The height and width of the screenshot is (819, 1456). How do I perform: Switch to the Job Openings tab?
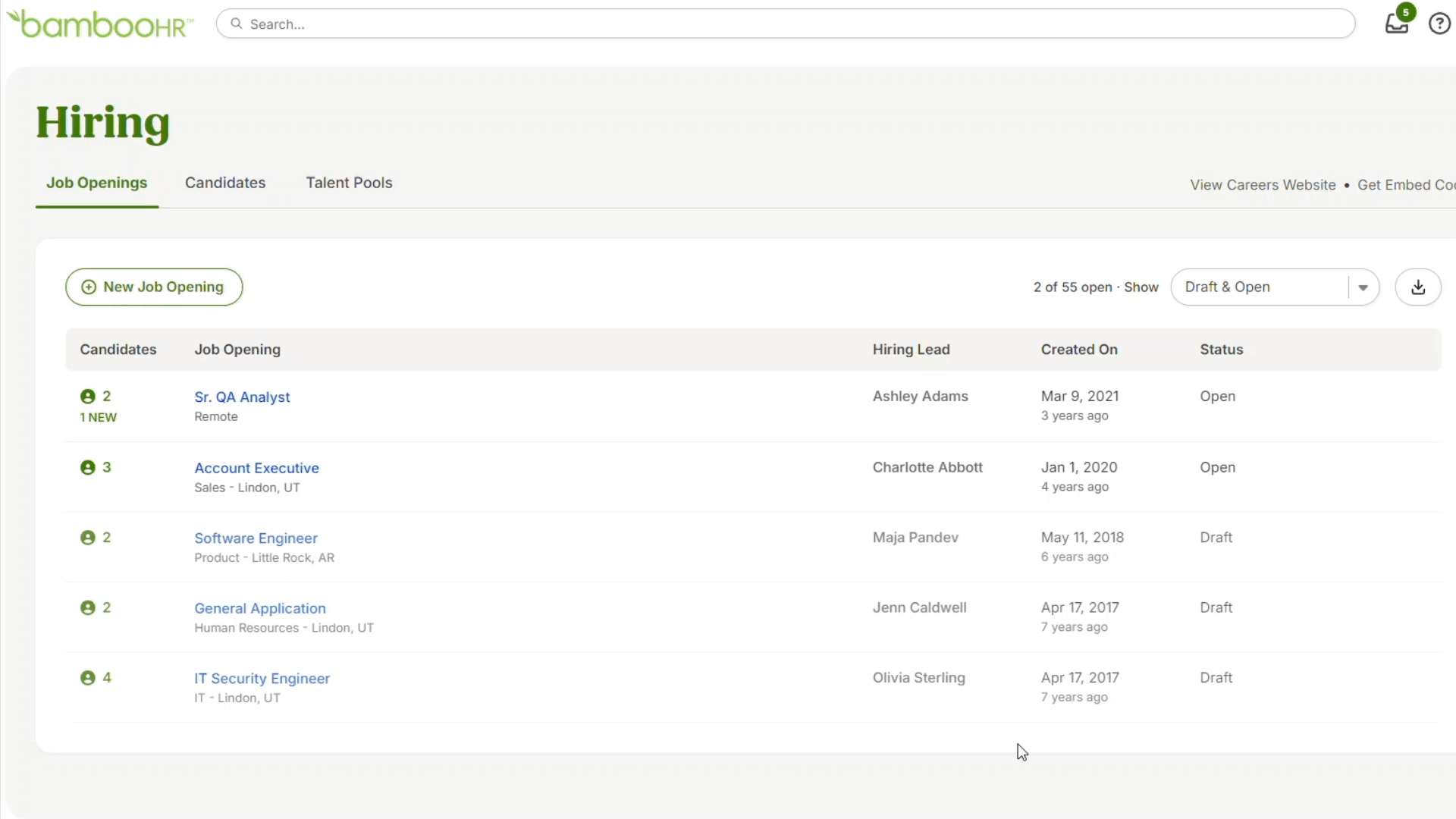[97, 183]
